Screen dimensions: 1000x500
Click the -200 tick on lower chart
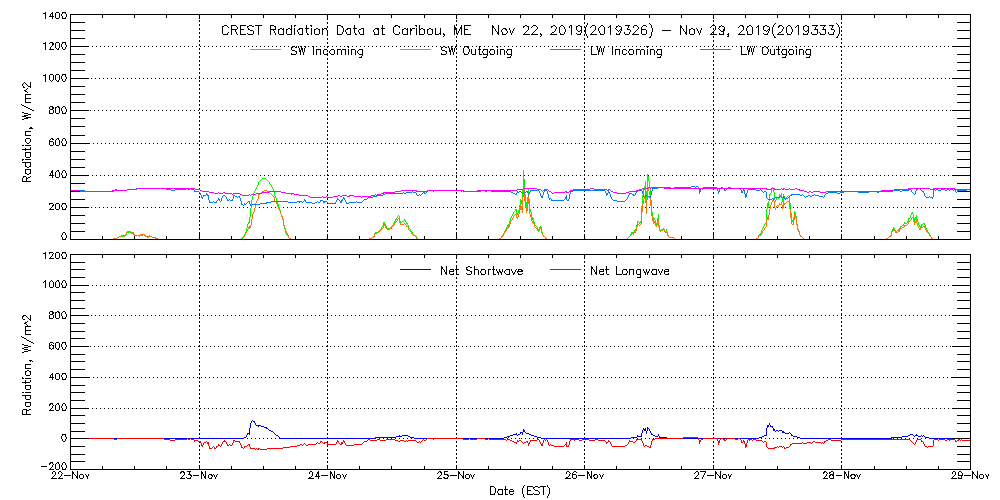point(54,466)
